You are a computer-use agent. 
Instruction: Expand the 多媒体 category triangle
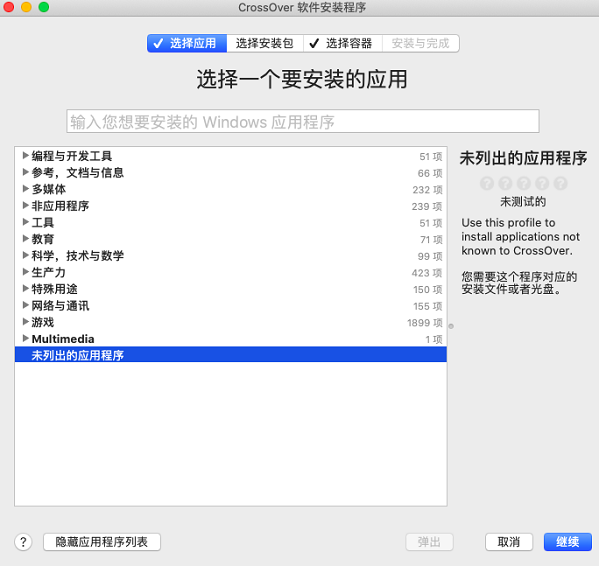[x=26, y=188]
